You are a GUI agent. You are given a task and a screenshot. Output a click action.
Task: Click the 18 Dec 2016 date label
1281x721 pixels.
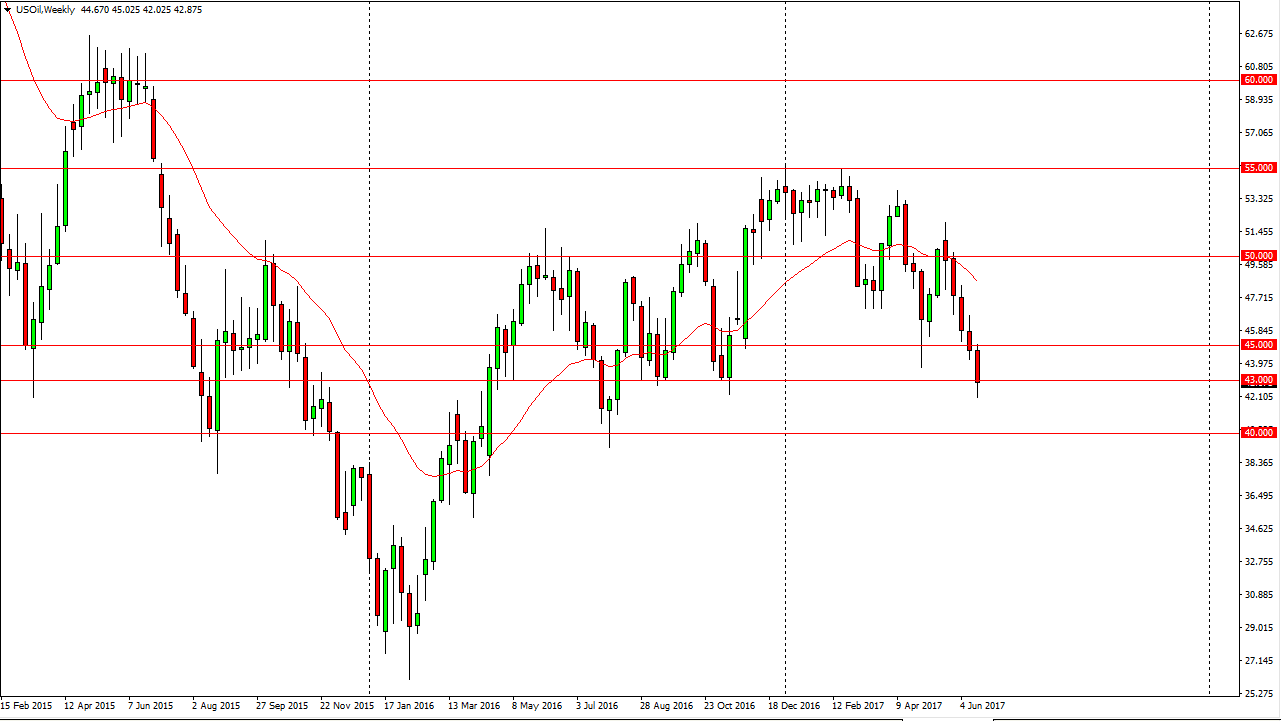794,706
